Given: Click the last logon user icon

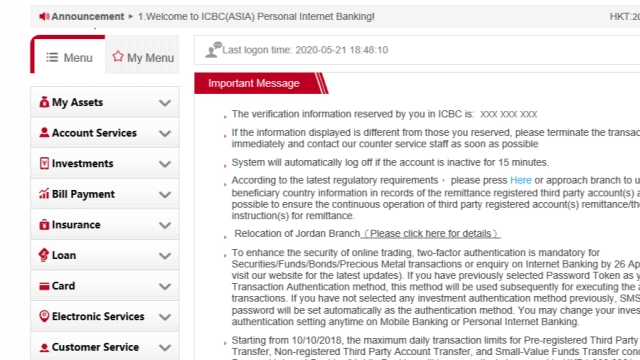Looking at the screenshot, I should click(213, 50).
